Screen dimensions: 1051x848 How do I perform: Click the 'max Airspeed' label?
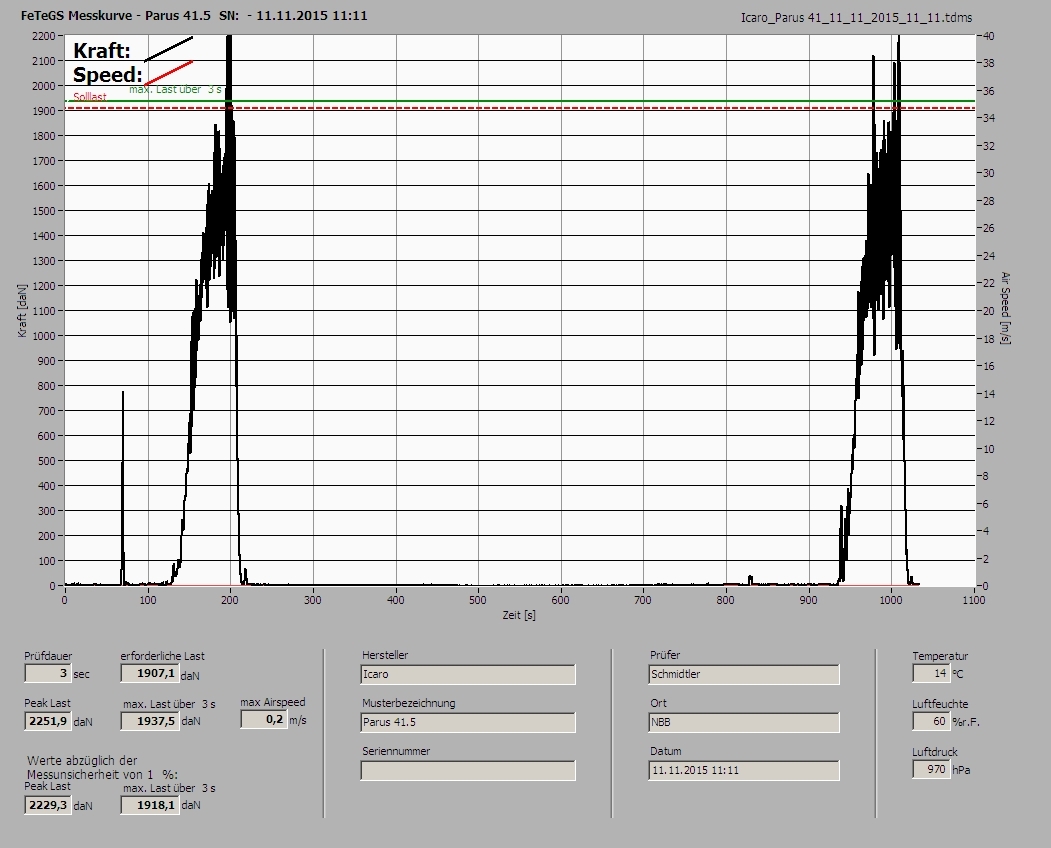tap(273, 703)
